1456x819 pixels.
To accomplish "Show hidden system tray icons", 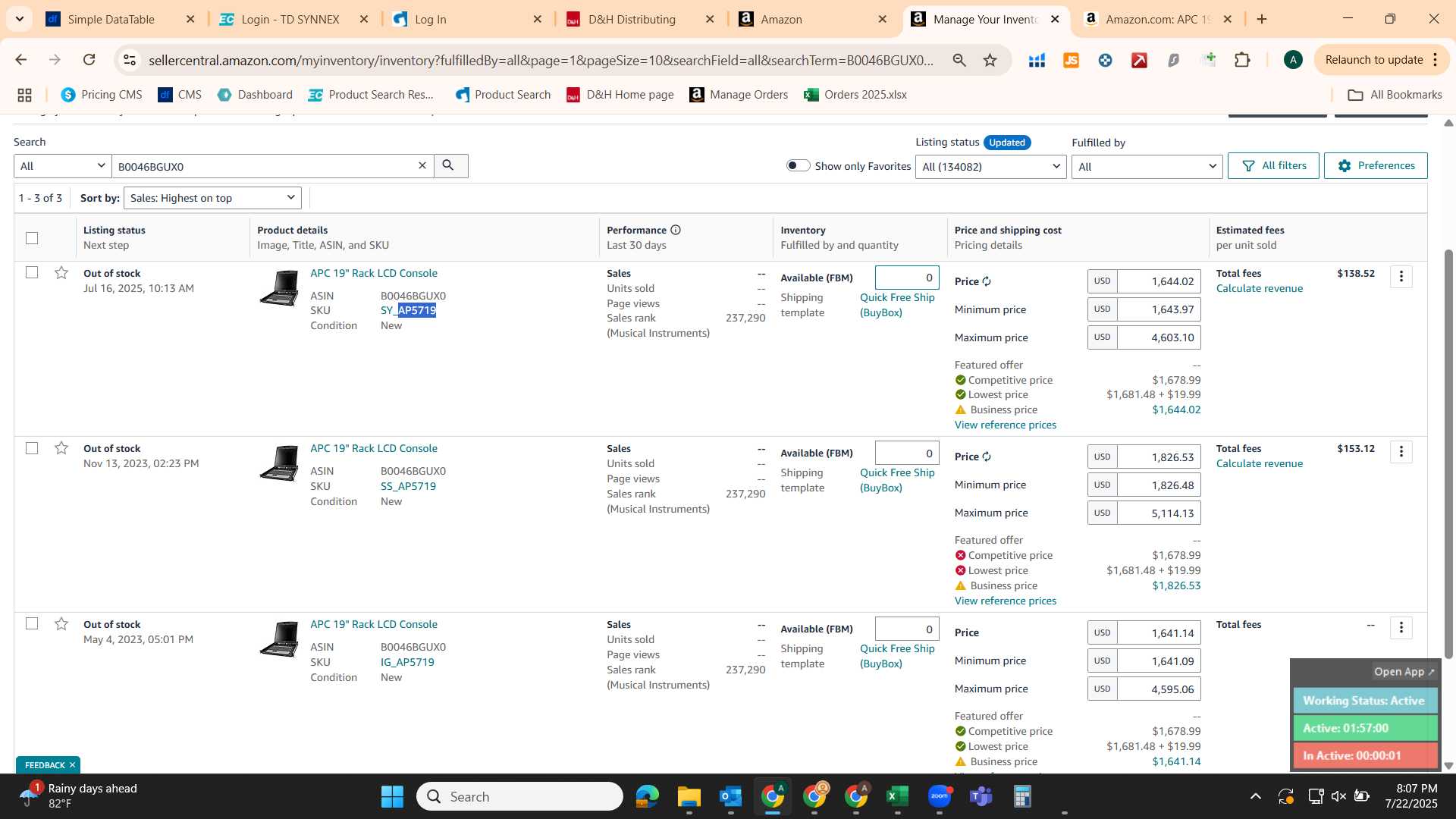I will pyautogui.click(x=1255, y=796).
